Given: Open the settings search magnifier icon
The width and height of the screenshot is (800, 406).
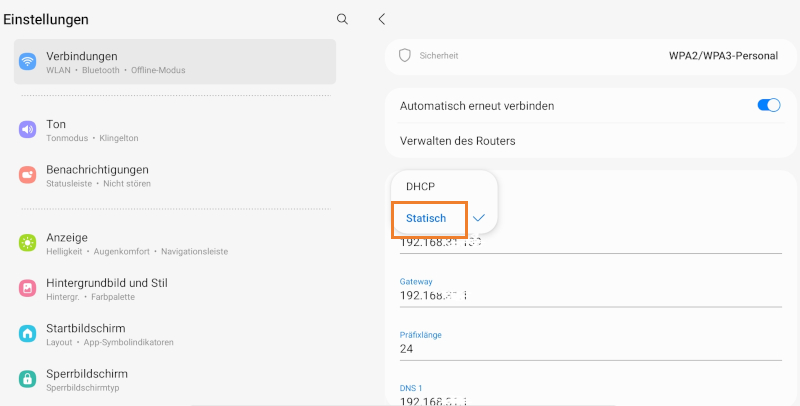Looking at the screenshot, I should pos(342,19).
